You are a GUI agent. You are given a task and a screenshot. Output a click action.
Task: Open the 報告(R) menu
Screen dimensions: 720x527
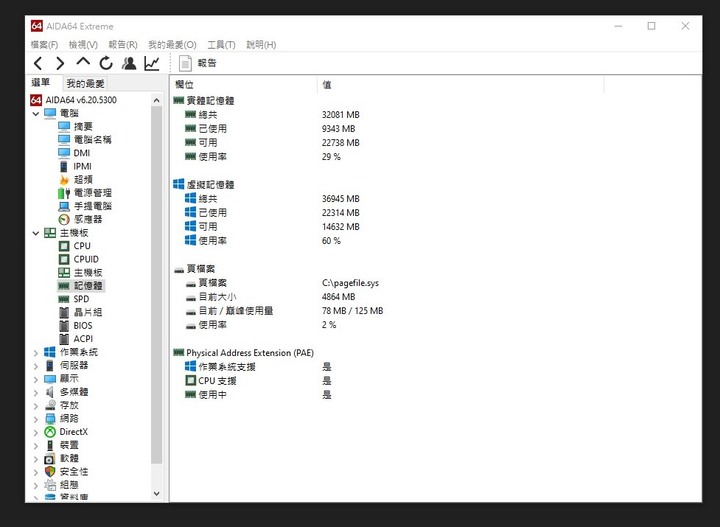pos(123,45)
